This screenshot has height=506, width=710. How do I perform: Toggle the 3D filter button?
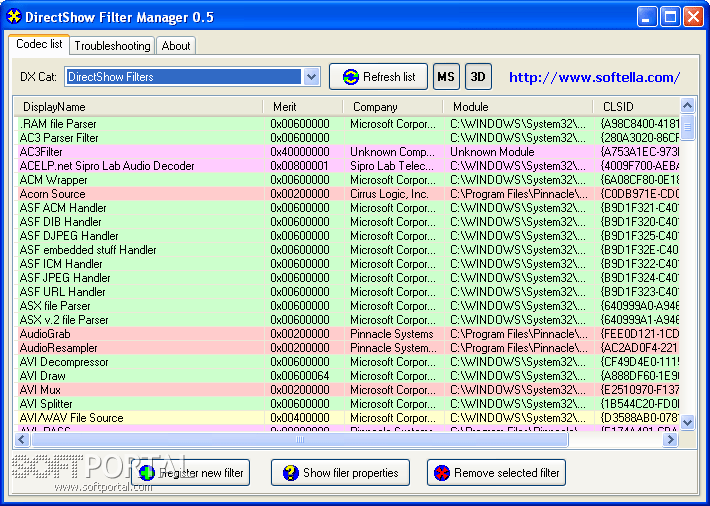click(478, 77)
